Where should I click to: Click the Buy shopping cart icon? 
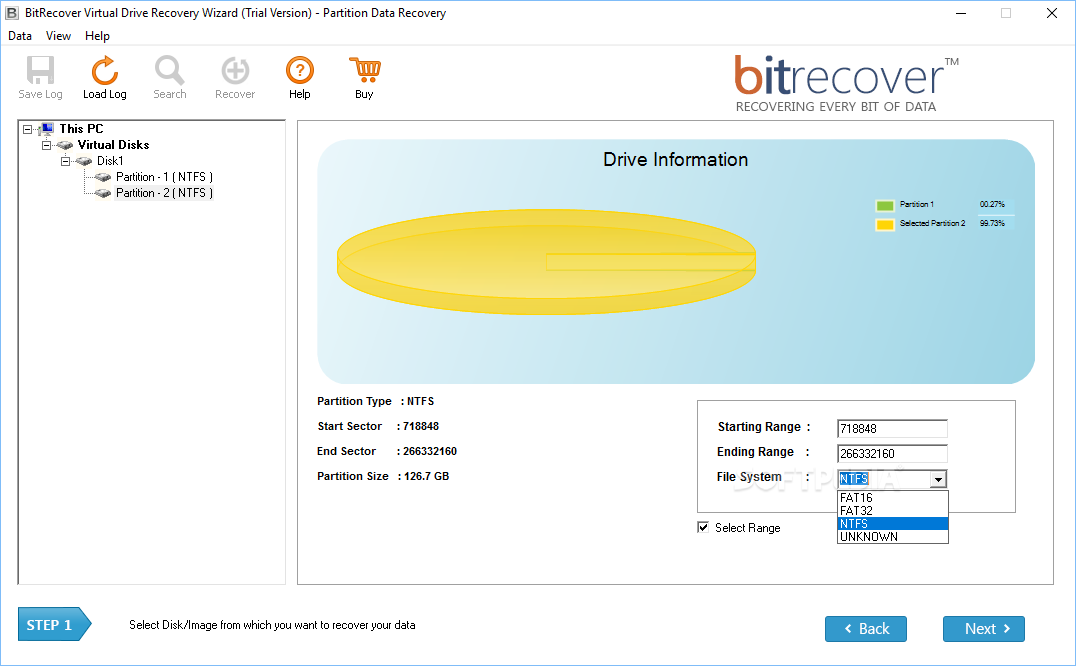coord(364,70)
